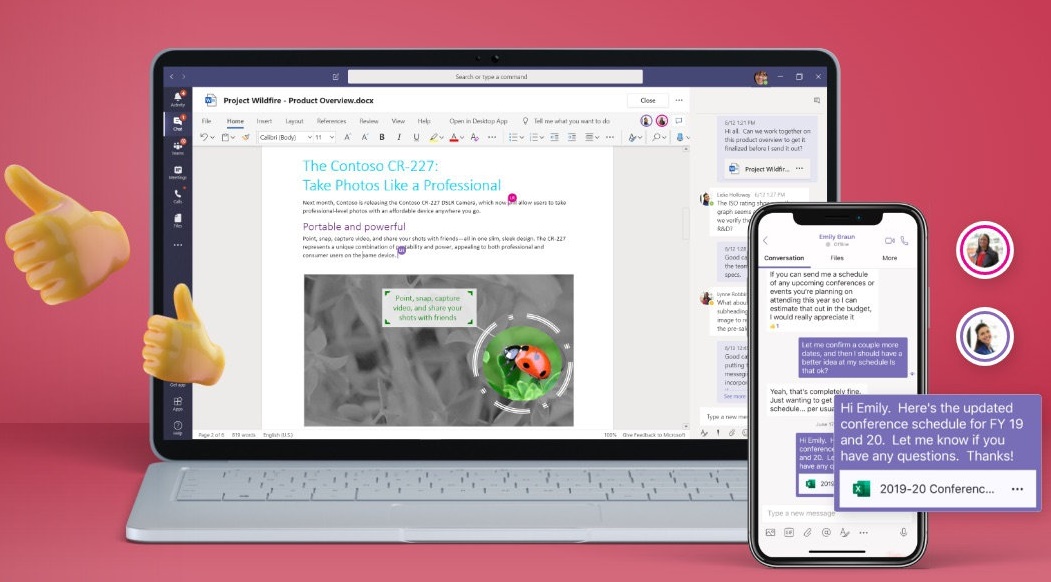The image size is (1051, 582).
Task: Open Help in the Teams sidebar
Action: (178, 428)
